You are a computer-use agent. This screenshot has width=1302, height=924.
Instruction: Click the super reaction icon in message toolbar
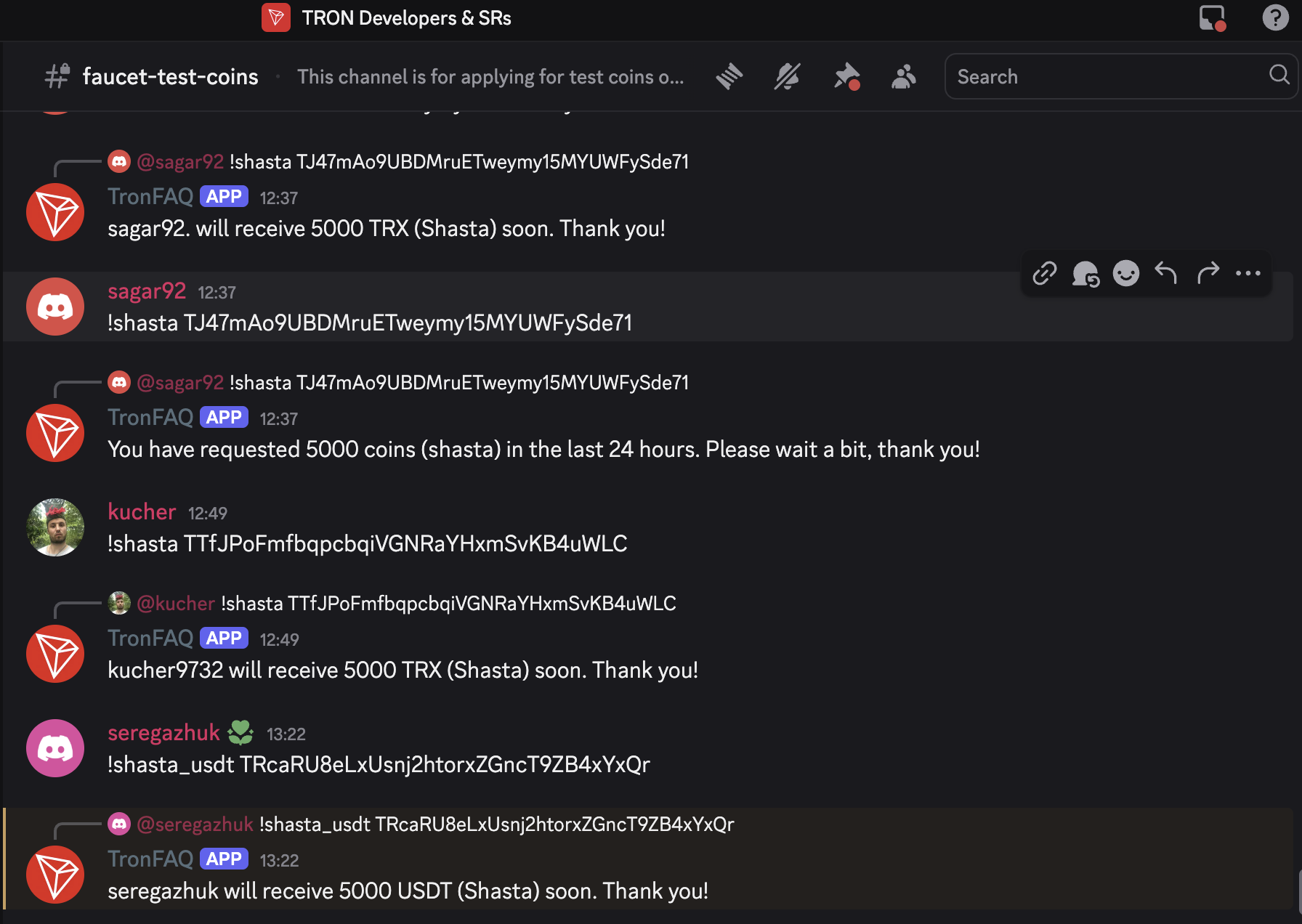[x=1085, y=273]
